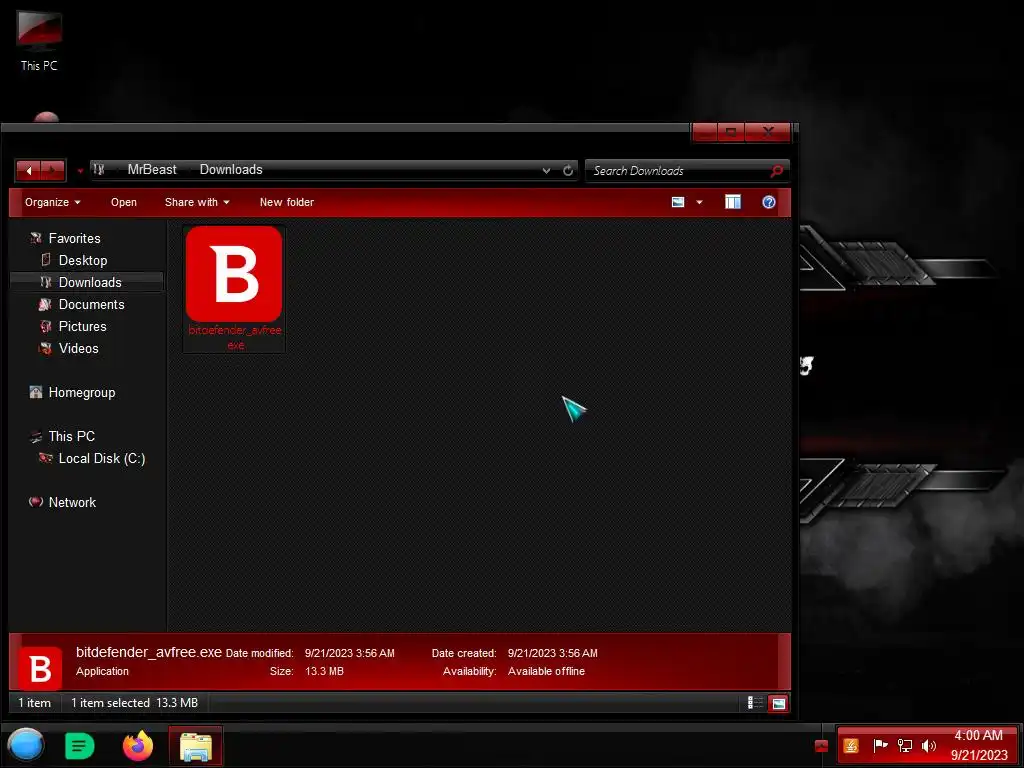Open This PC desktop icon
This screenshot has width=1024, height=768.
[39, 40]
